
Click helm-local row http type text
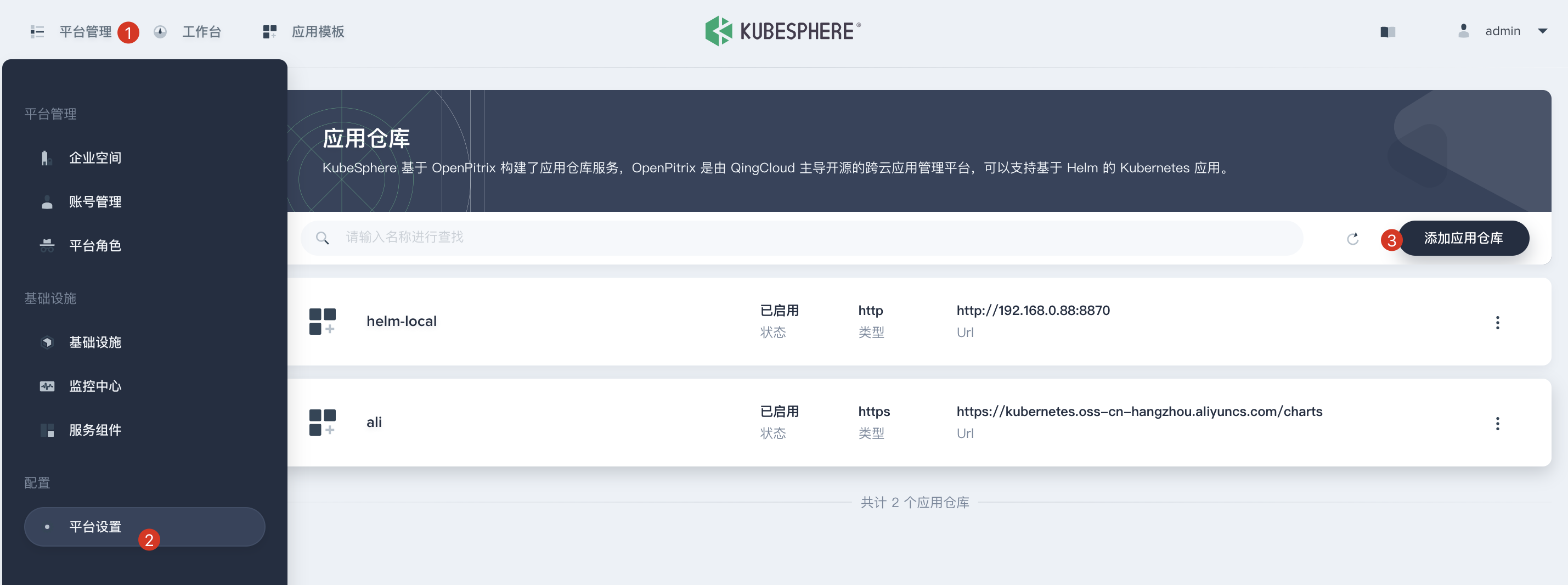tap(871, 311)
